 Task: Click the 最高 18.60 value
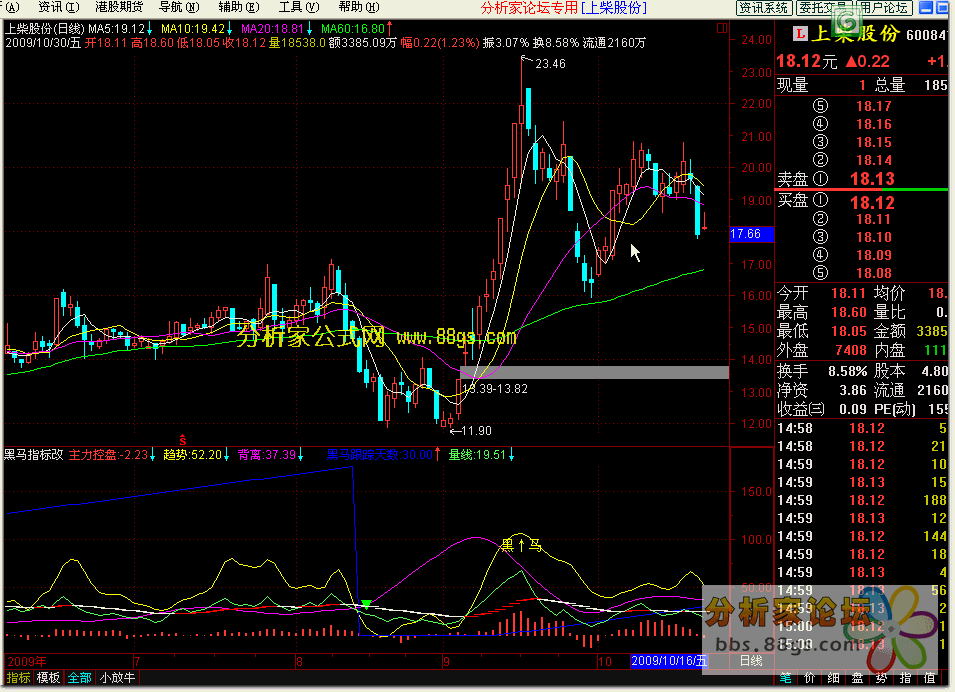tap(848, 312)
